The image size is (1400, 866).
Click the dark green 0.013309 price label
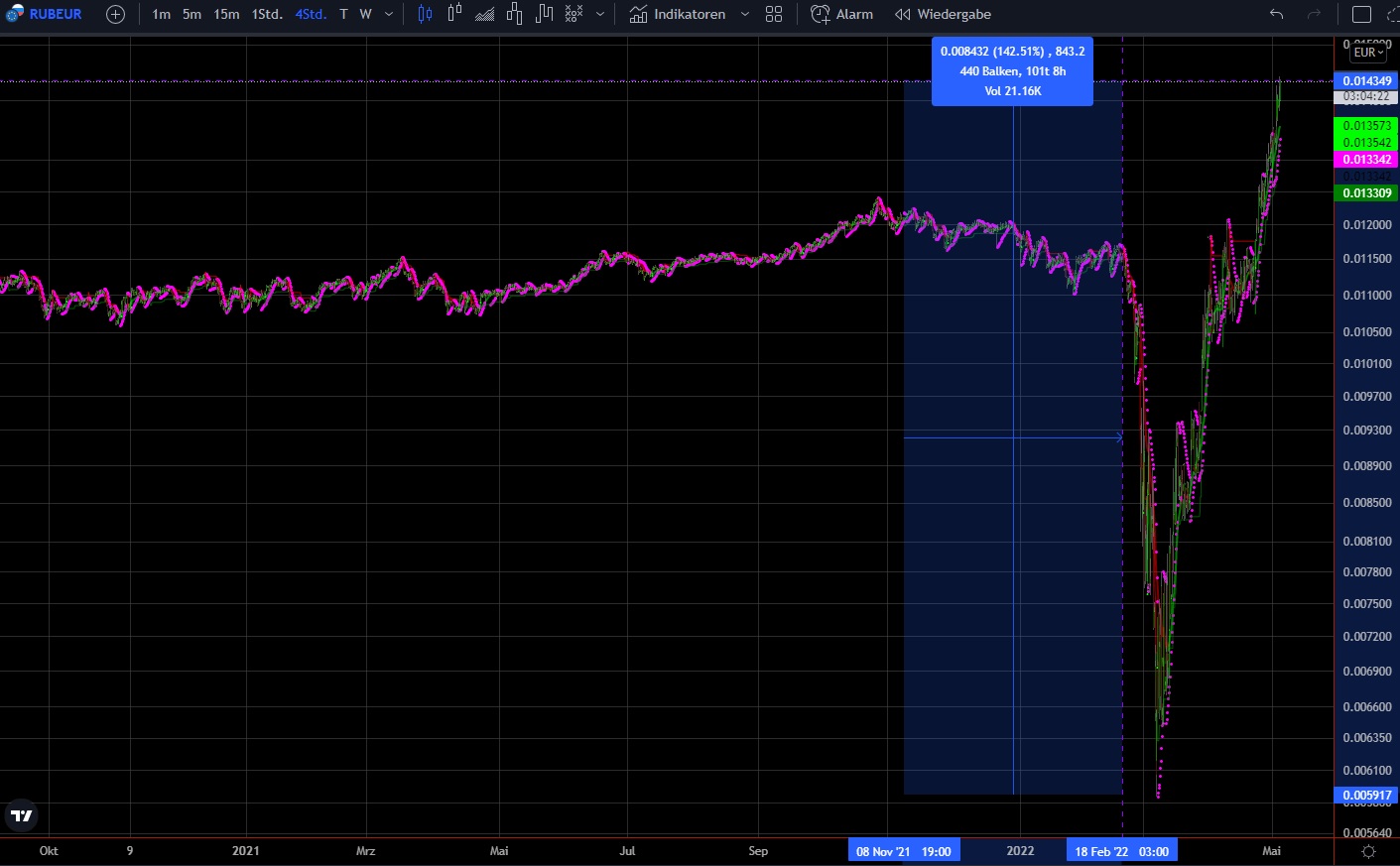pos(1367,193)
